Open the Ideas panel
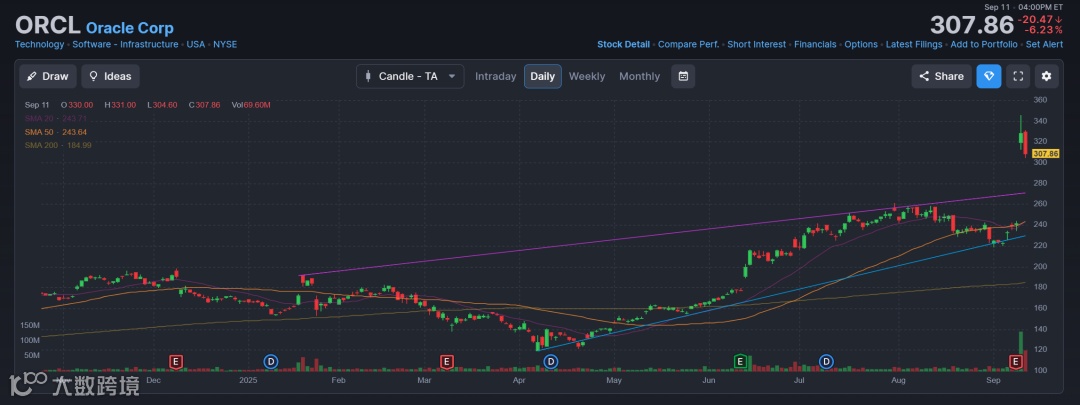 [x=110, y=76]
